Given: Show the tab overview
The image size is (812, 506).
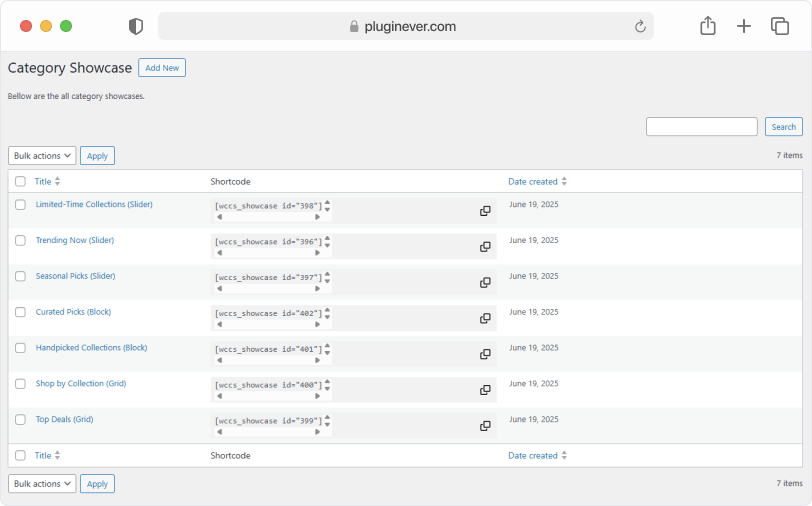Looking at the screenshot, I should [x=780, y=26].
